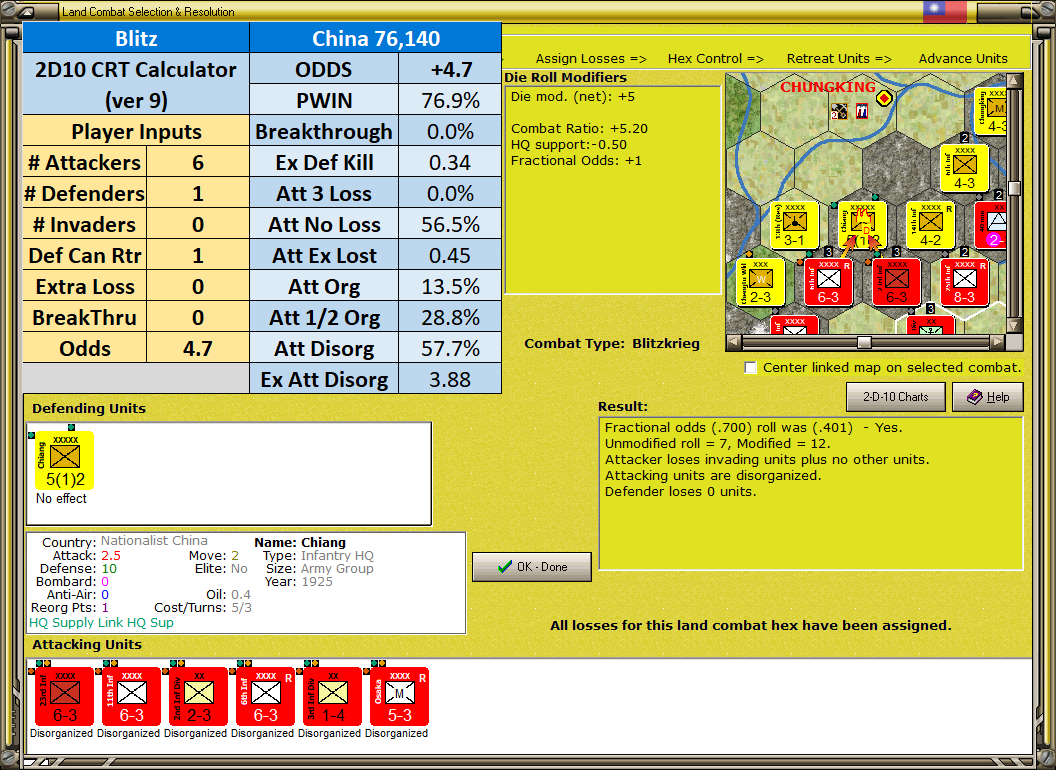
Task: Click the Chungking city marker on map
Action: (884, 98)
